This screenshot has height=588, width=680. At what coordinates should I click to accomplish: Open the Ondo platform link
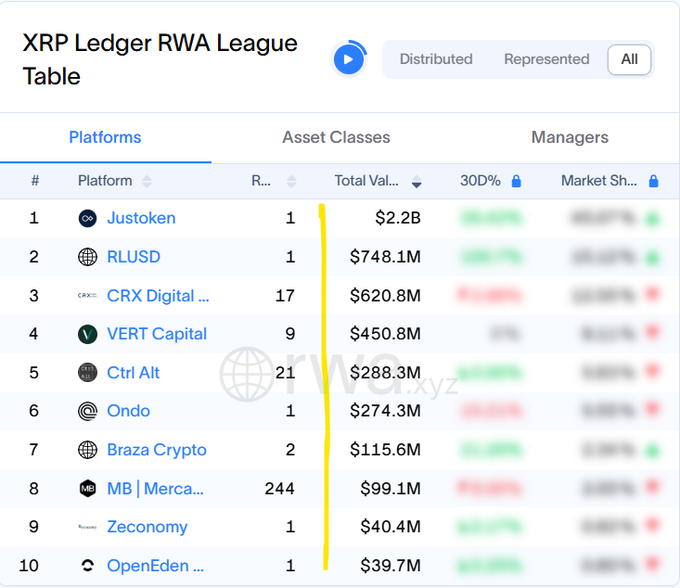point(128,411)
